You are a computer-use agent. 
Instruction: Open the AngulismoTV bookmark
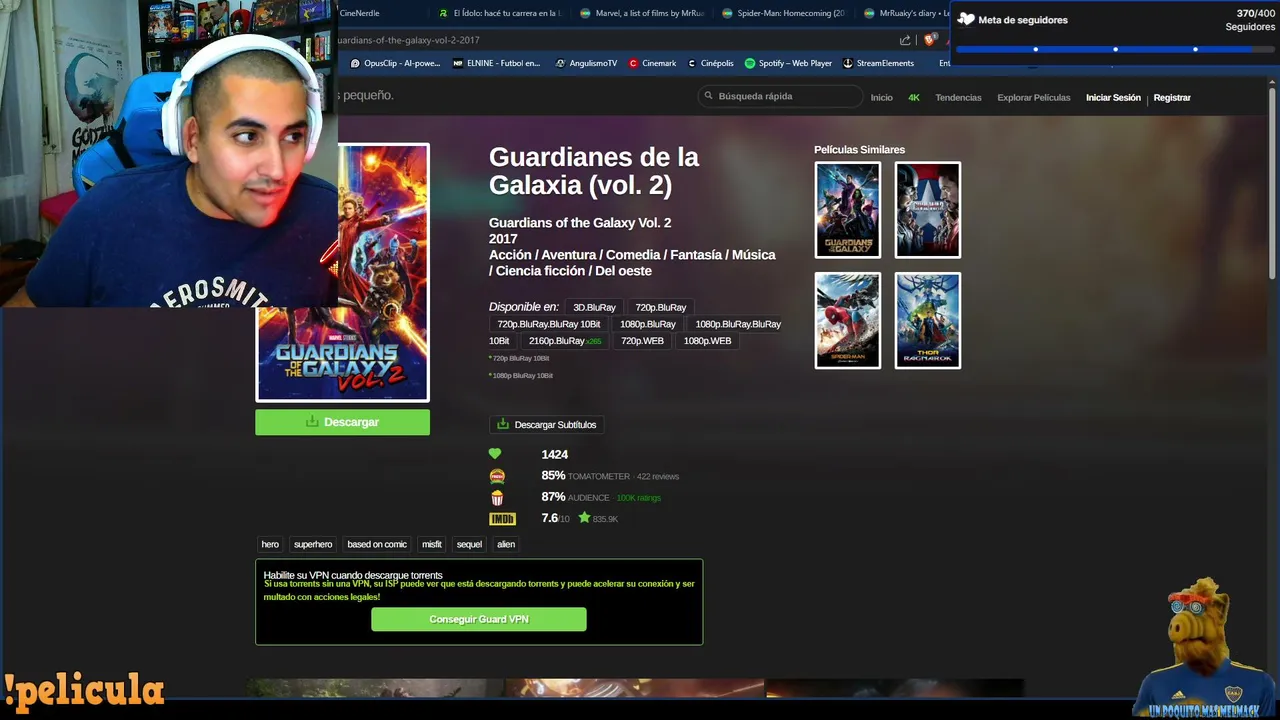[586, 63]
